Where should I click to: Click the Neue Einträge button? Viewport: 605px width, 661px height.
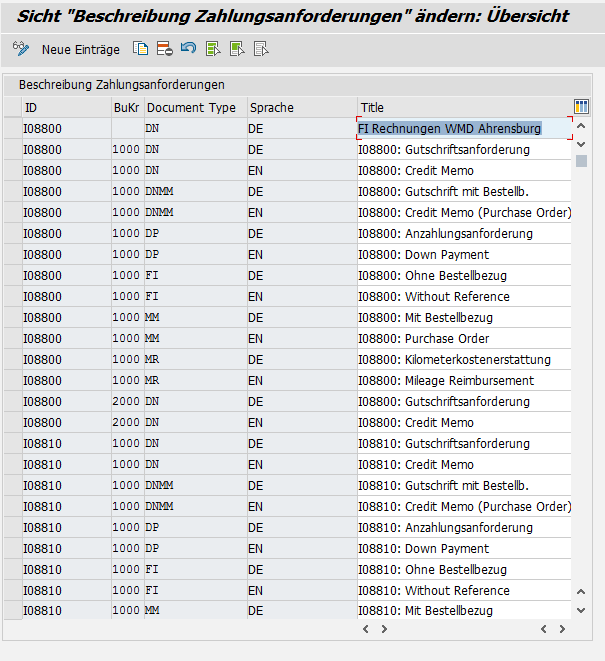[80, 49]
